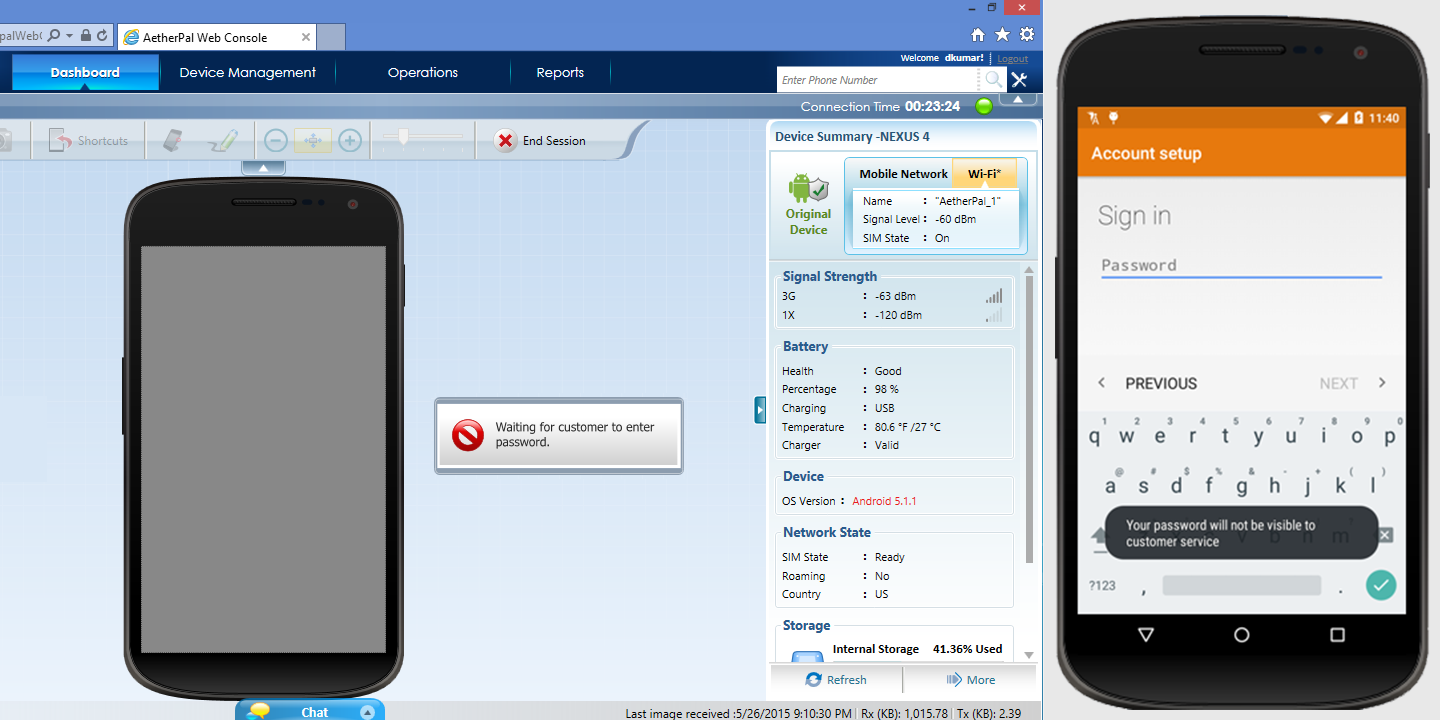Tap the ?123 symbols key on phone keyboard
This screenshot has height=720, width=1440.
pyautogui.click(x=1102, y=585)
